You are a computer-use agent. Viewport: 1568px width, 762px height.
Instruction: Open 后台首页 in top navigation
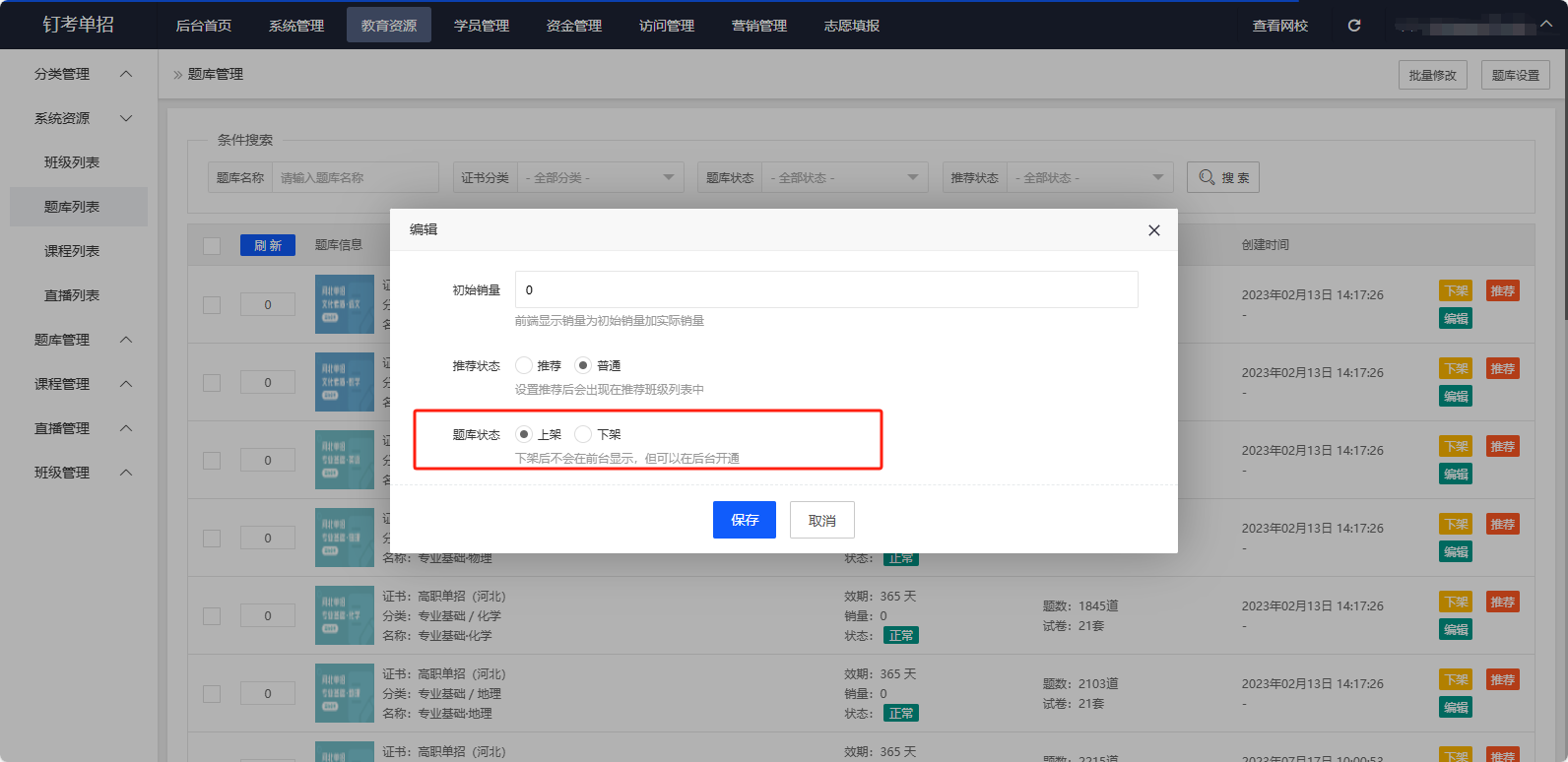tap(204, 26)
